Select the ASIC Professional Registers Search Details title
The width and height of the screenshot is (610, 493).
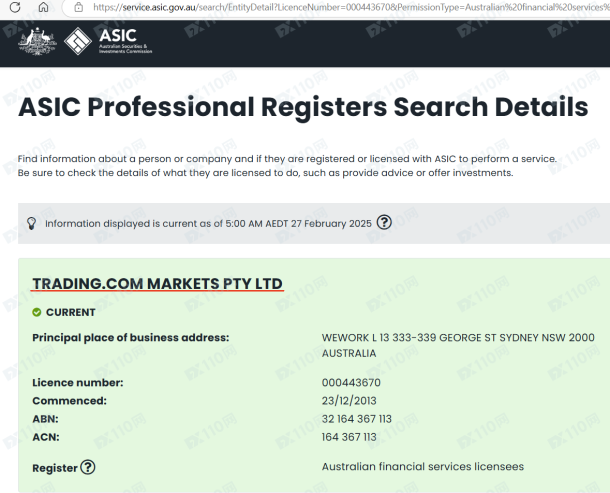[x=303, y=107]
